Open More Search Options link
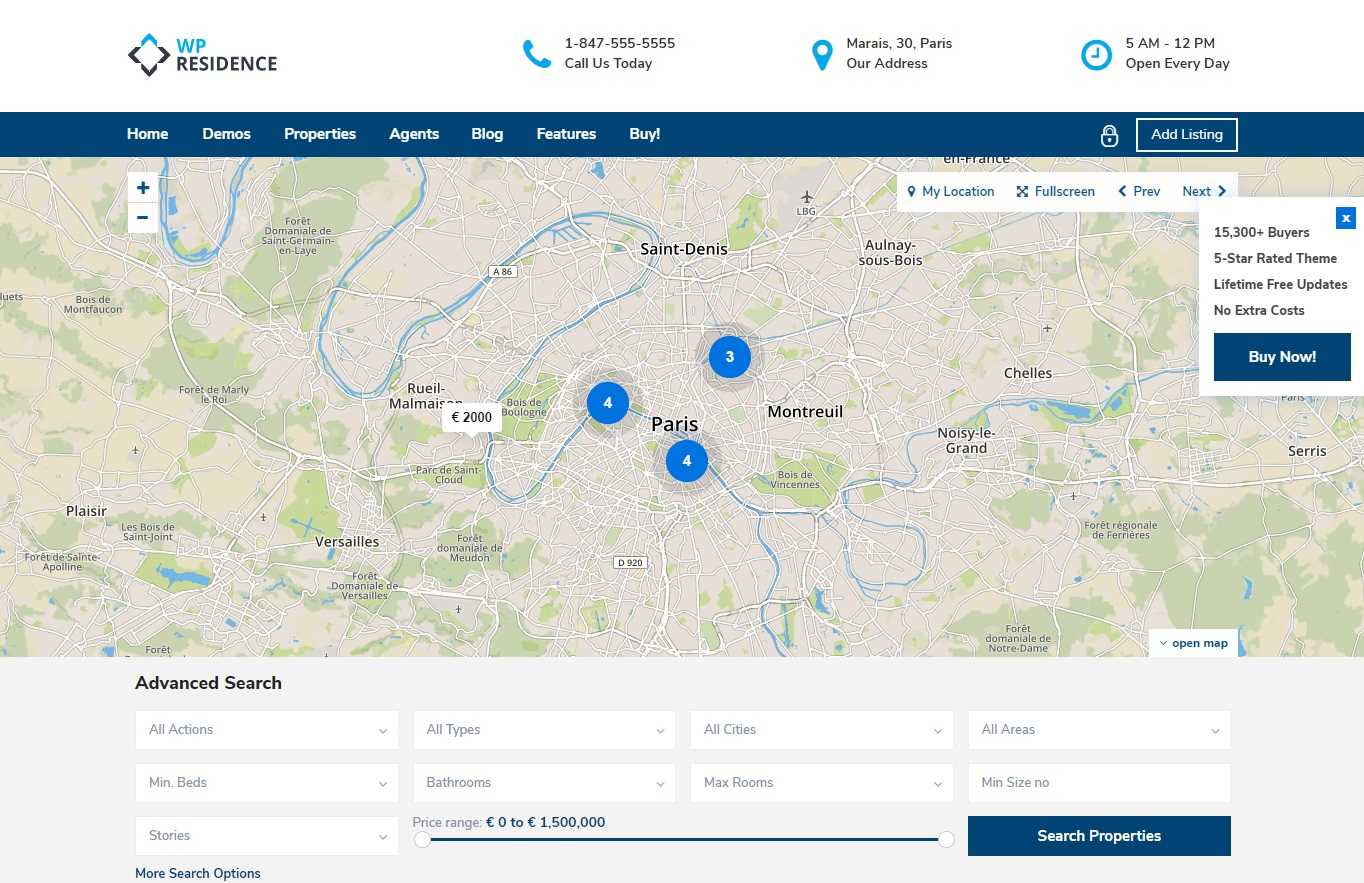Image resolution: width=1364 pixels, height=883 pixels. click(x=198, y=873)
